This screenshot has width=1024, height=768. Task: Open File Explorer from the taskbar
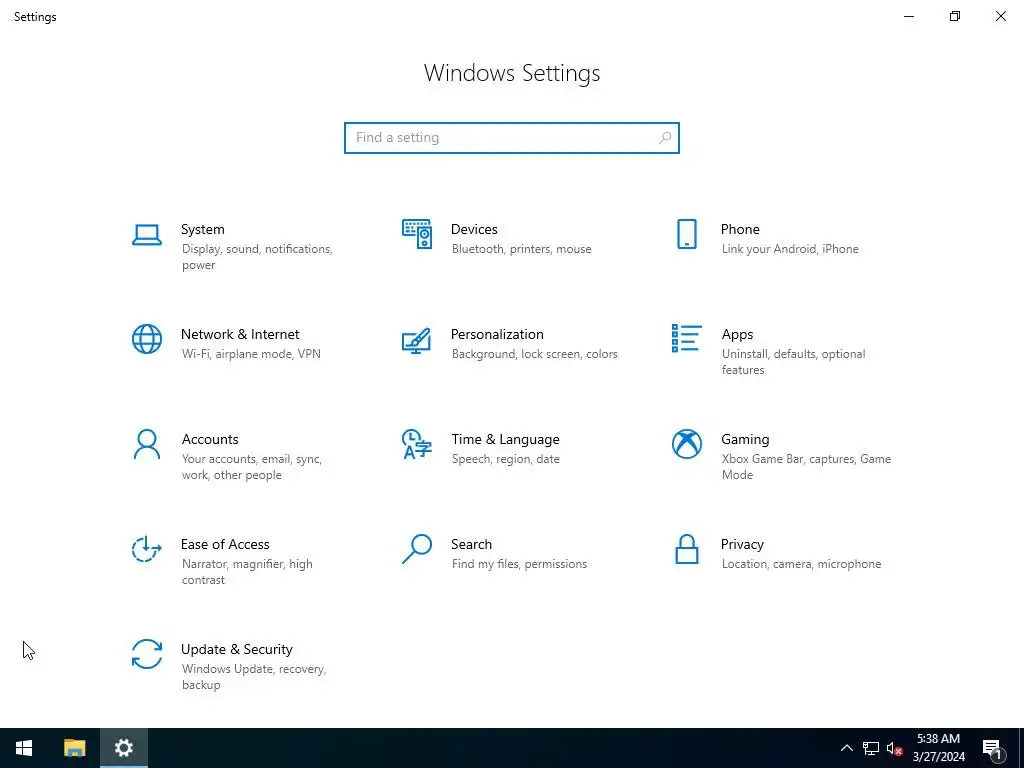[74, 748]
